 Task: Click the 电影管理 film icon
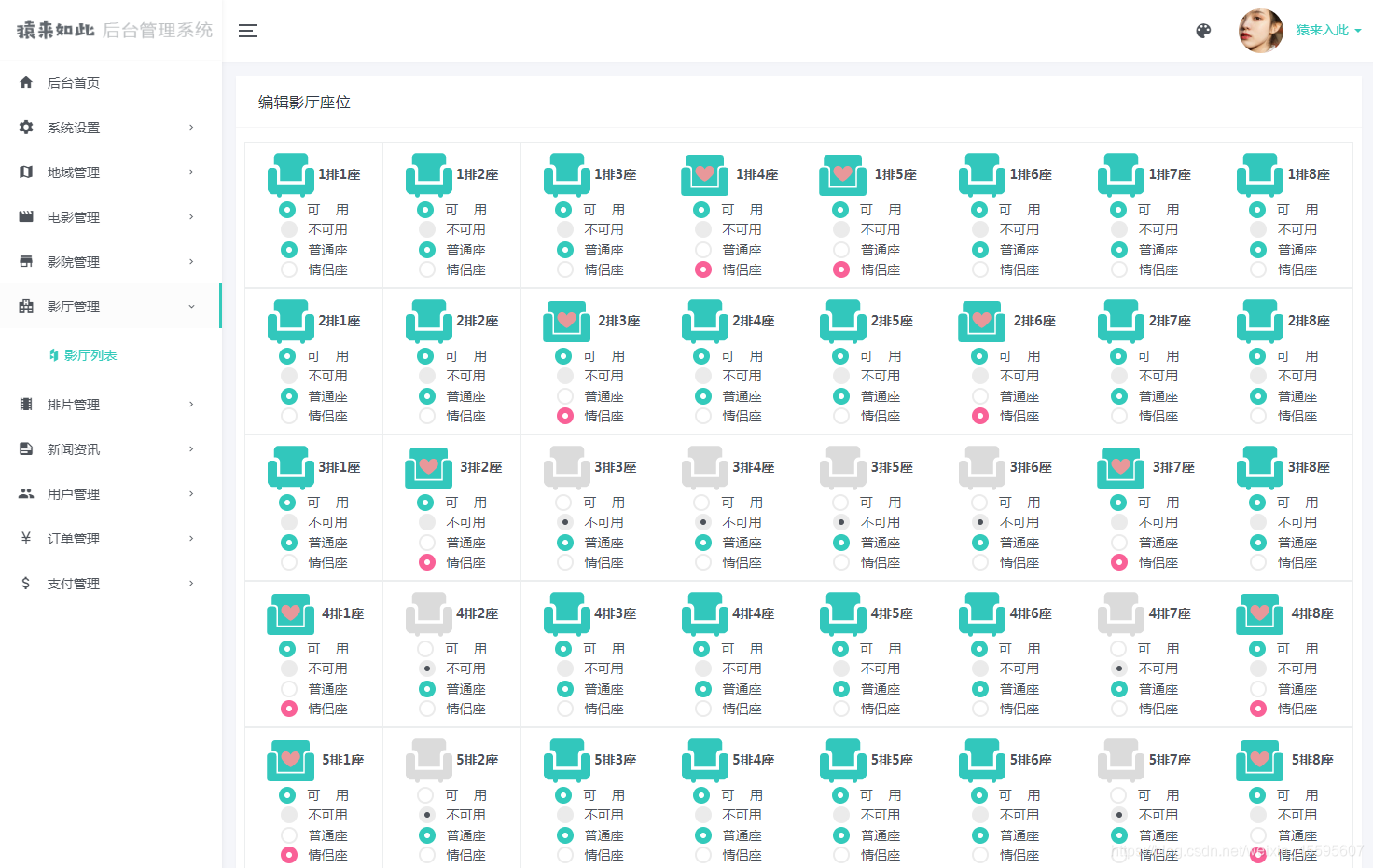pyautogui.click(x=26, y=217)
